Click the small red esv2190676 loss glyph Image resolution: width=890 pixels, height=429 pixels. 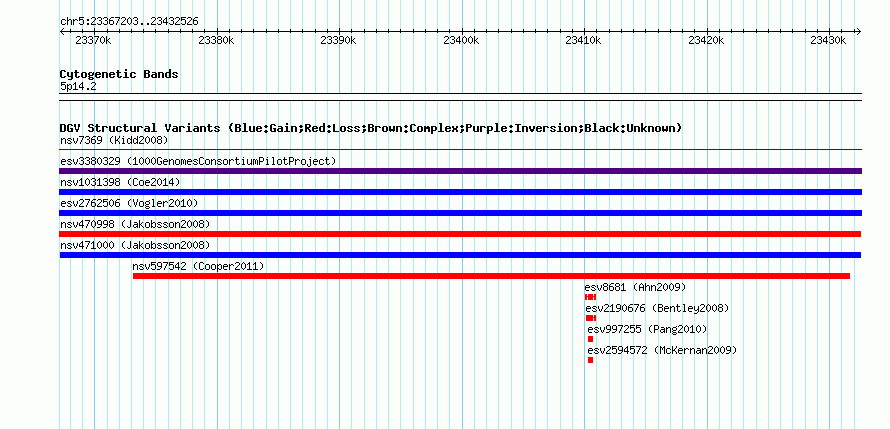591,318
